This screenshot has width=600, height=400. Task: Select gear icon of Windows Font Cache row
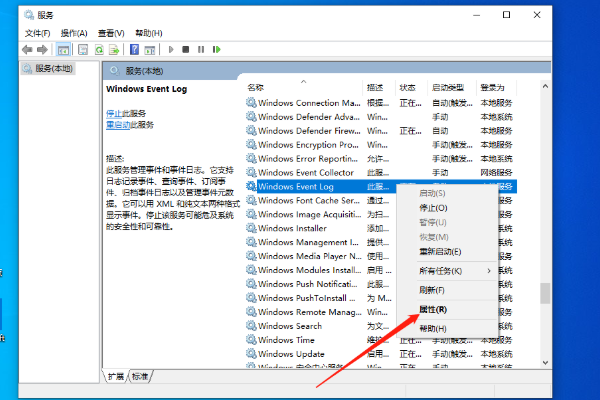[x=251, y=200]
